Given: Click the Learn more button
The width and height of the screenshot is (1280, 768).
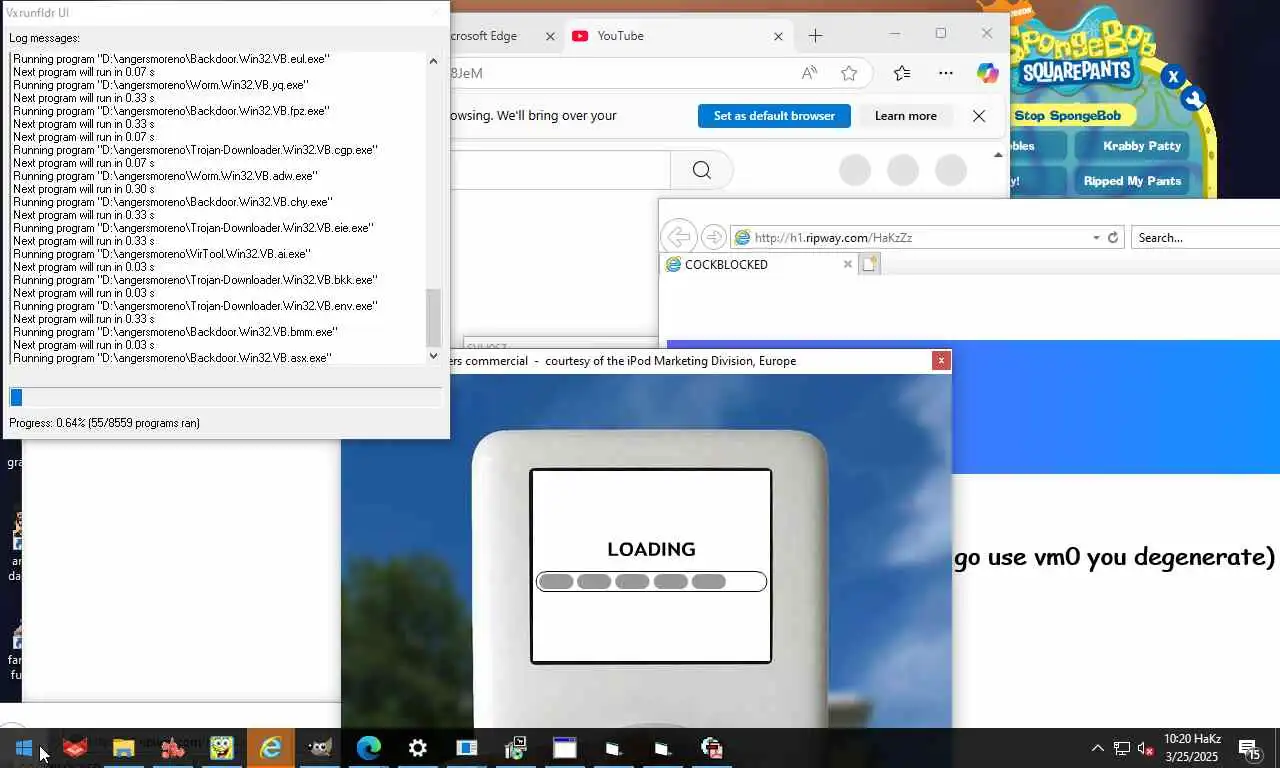Looking at the screenshot, I should [906, 116].
